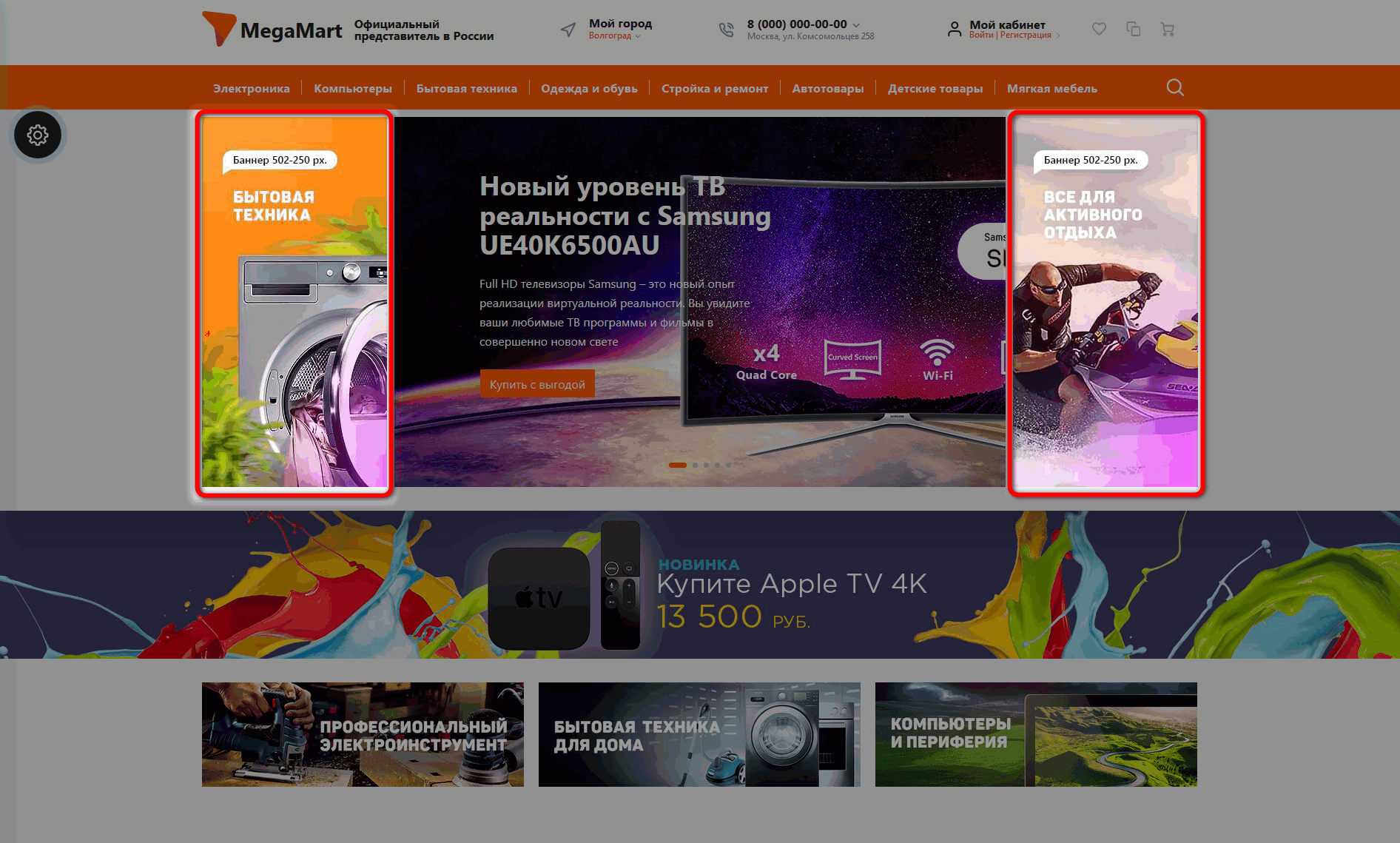Open the Компьютеры и периферия banner
Screen dimensions: 1400x843
click(x=1036, y=734)
